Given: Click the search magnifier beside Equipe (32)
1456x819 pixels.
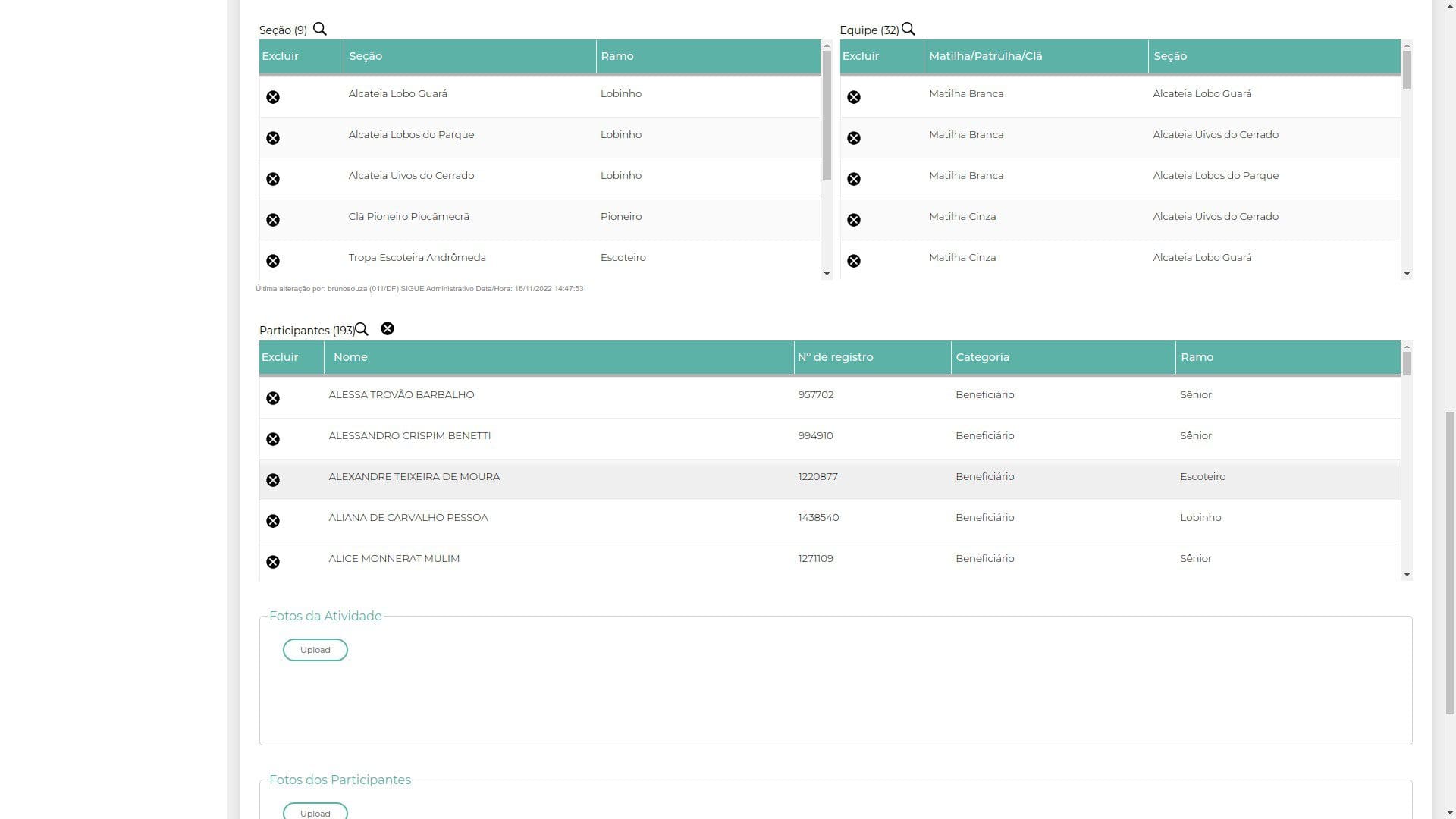Looking at the screenshot, I should (908, 29).
